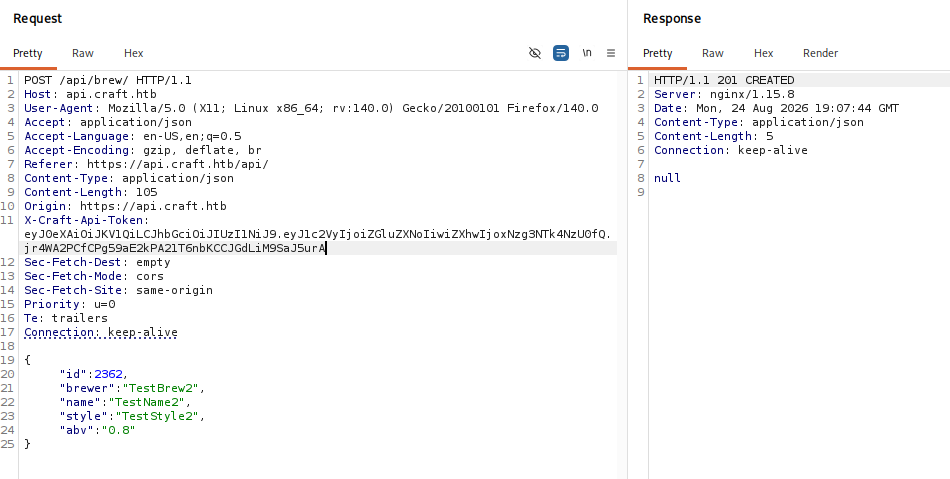Toggle the word wrap icon in Request
The image size is (950, 479).
point(561,53)
